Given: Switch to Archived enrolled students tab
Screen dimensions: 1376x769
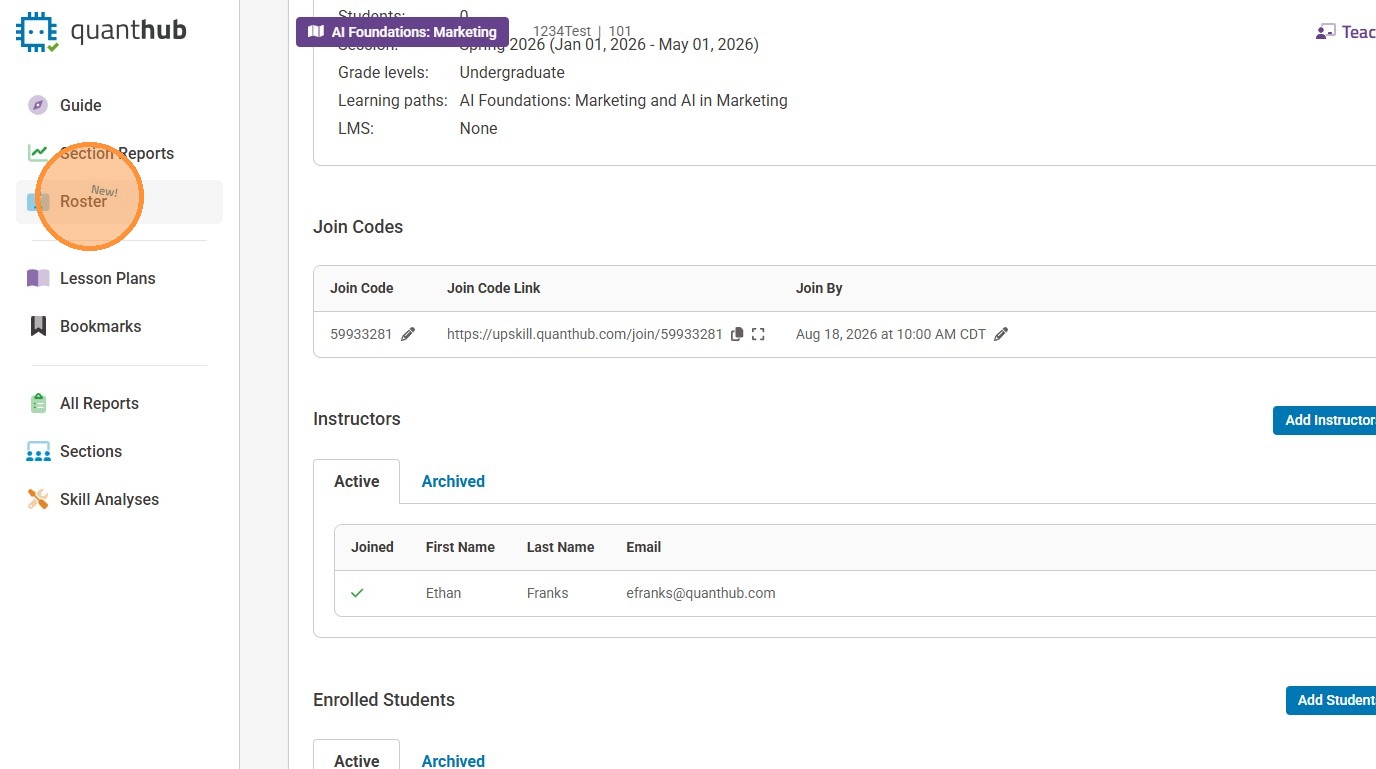Looking at the screenshot, I should (x=453, y=760).
